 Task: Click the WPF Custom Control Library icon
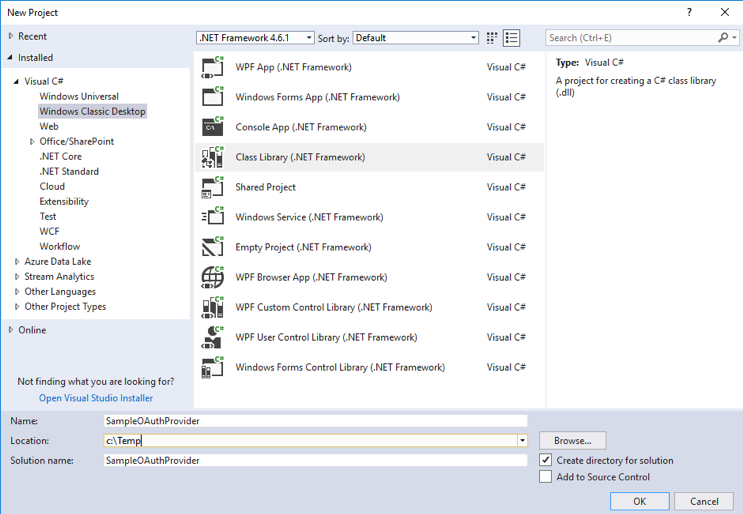click(212, 307)
